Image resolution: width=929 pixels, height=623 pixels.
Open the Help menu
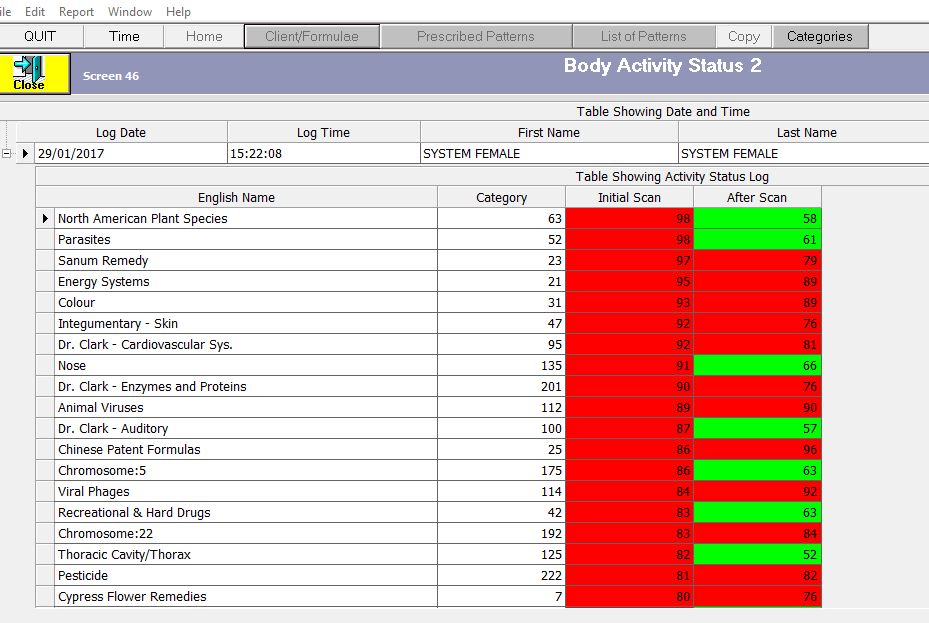(x=178, y=11)
